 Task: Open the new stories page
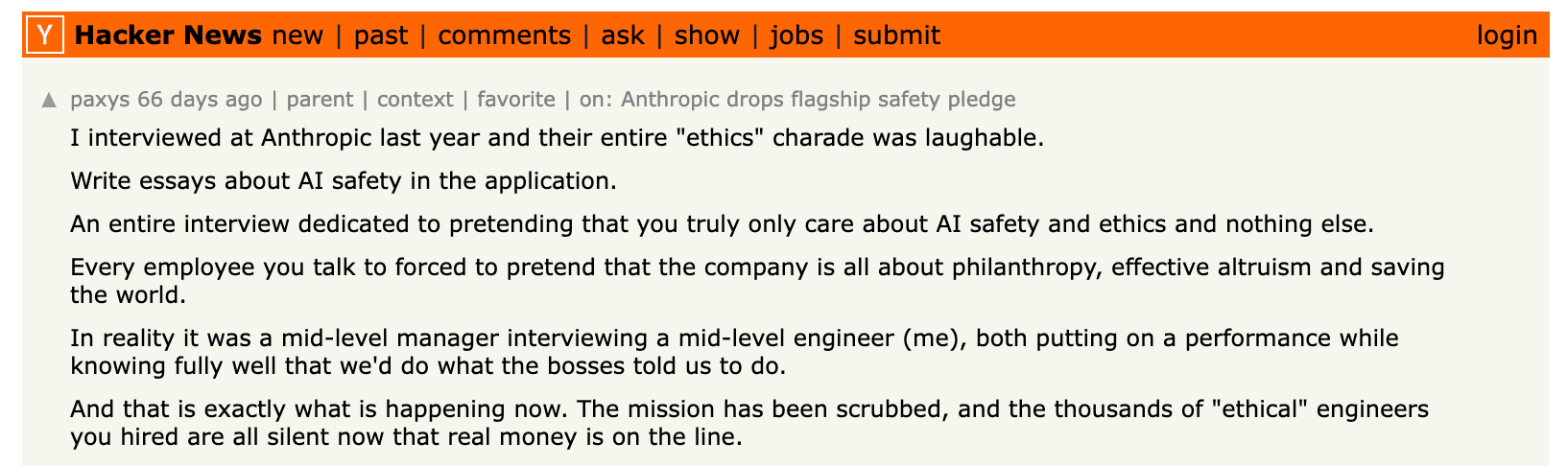pos(297,35)
